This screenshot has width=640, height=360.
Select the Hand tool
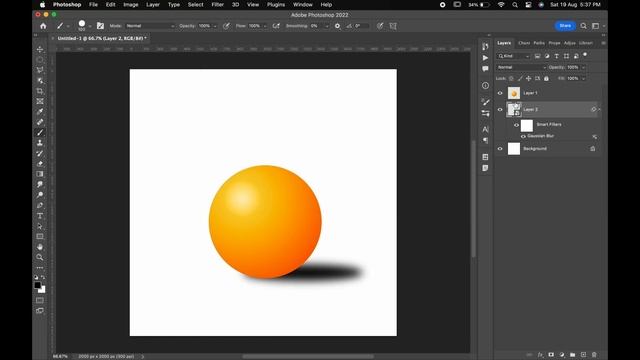(40, 247)
